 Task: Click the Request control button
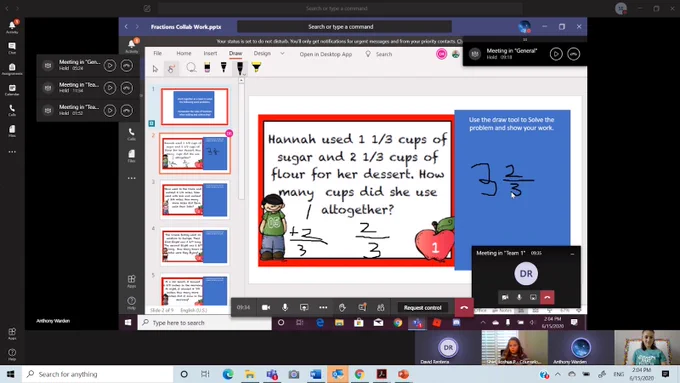coord(422,308)
